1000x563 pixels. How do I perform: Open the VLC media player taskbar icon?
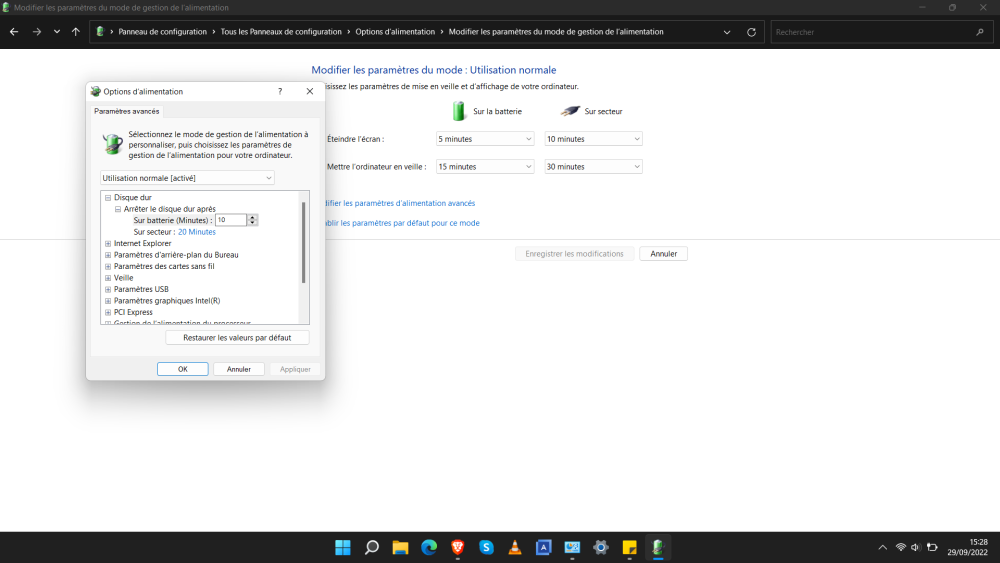[515, 547]
